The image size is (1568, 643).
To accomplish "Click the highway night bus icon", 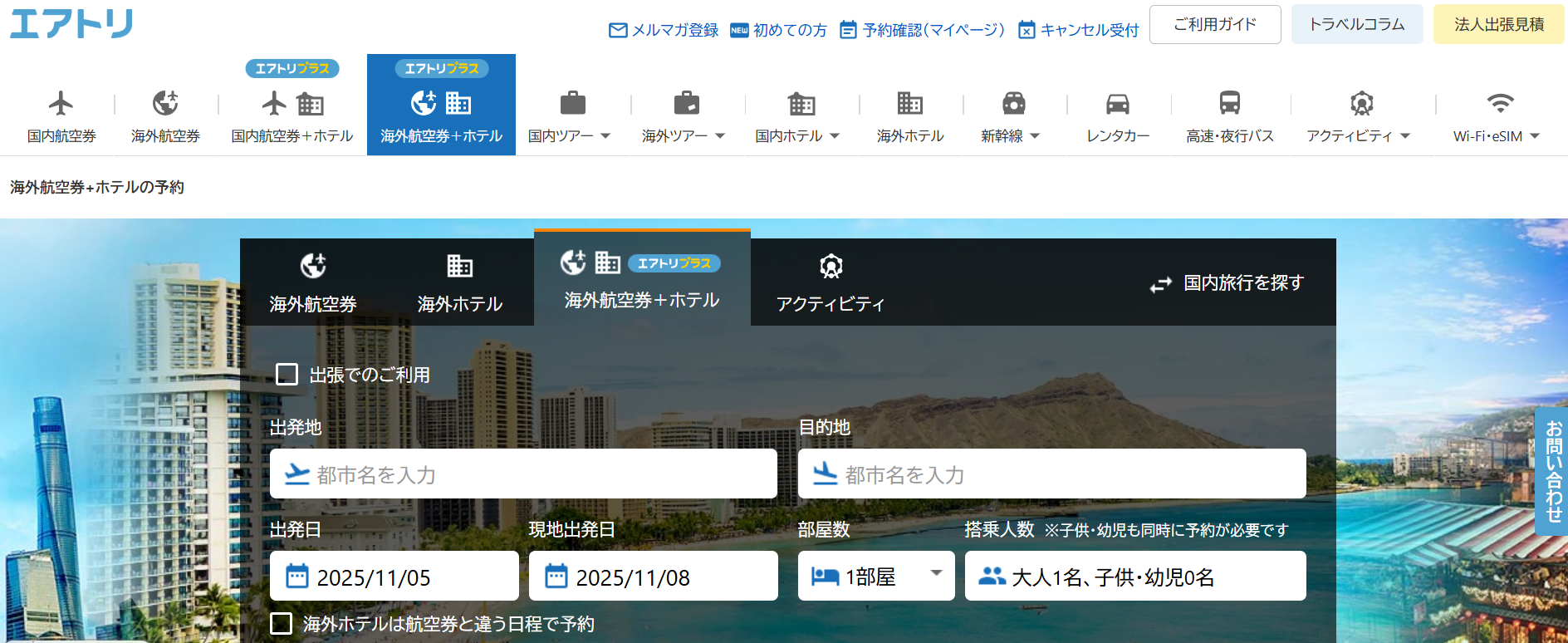I will click(1229, 104).
